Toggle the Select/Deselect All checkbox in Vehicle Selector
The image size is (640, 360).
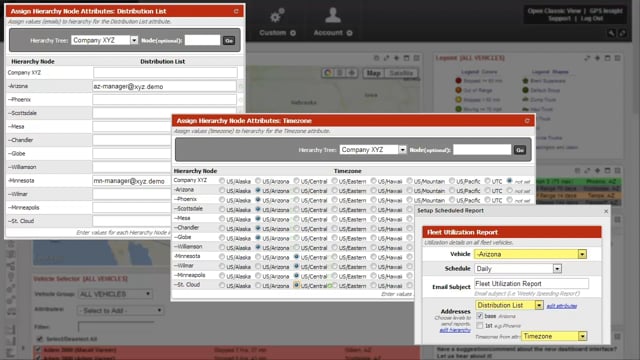[40, 339]
